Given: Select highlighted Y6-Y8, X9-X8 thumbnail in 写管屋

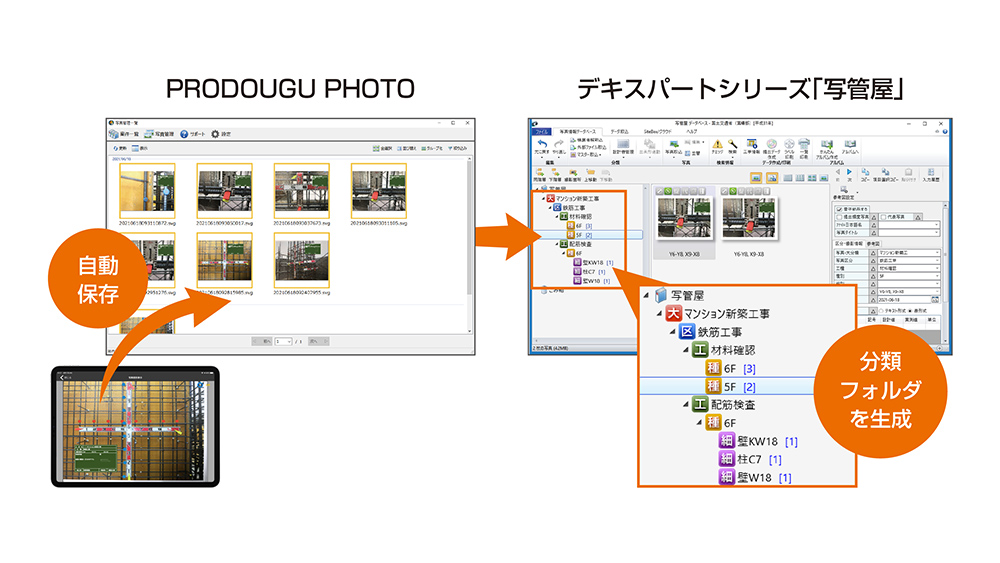Looking at the screenshot, I should coord(684,223).
